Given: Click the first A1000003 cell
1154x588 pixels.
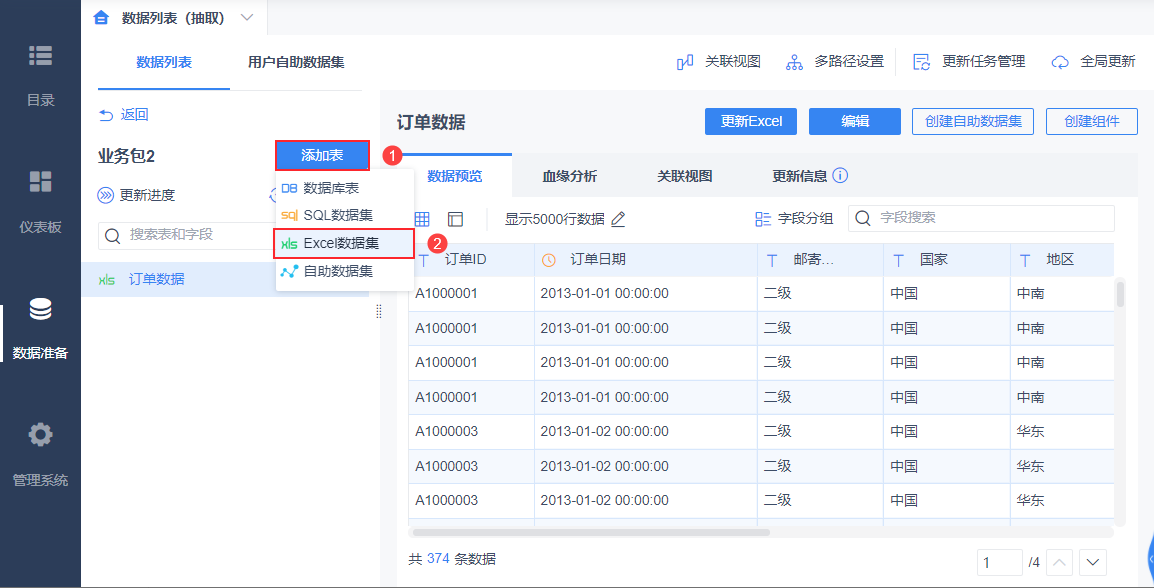Looking at the screenshot, I should [x=472, y=431].
